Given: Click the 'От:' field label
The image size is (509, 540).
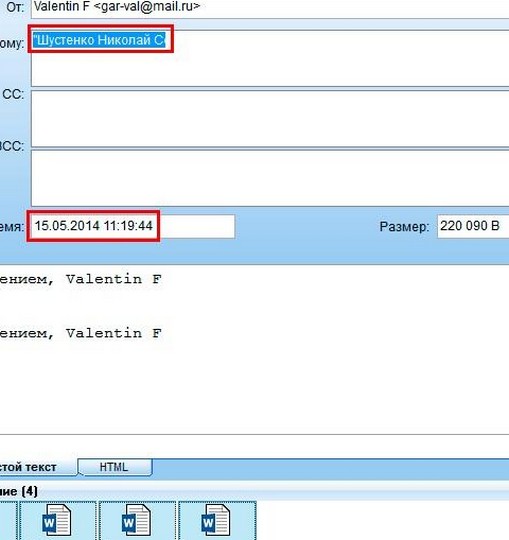Looking at the screenshot, I should [15, 7].
